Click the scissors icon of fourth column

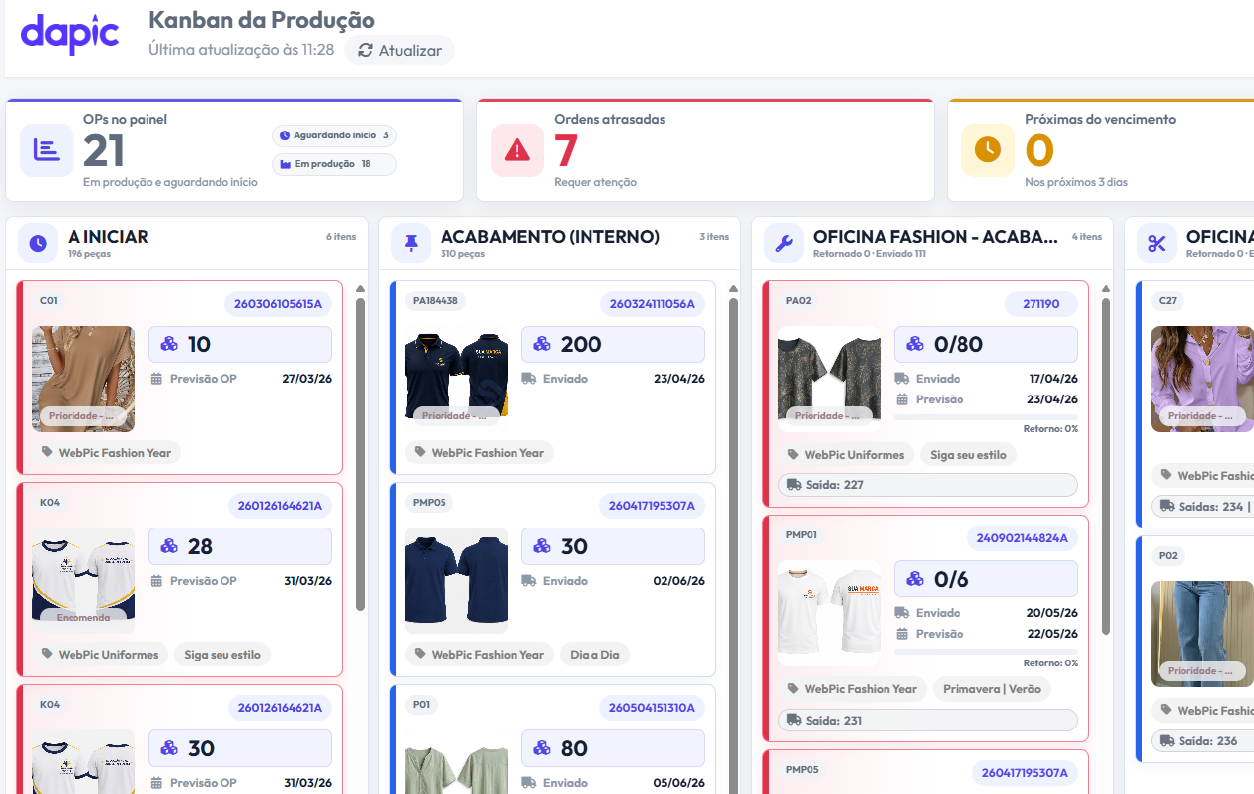click(1157, 243)
